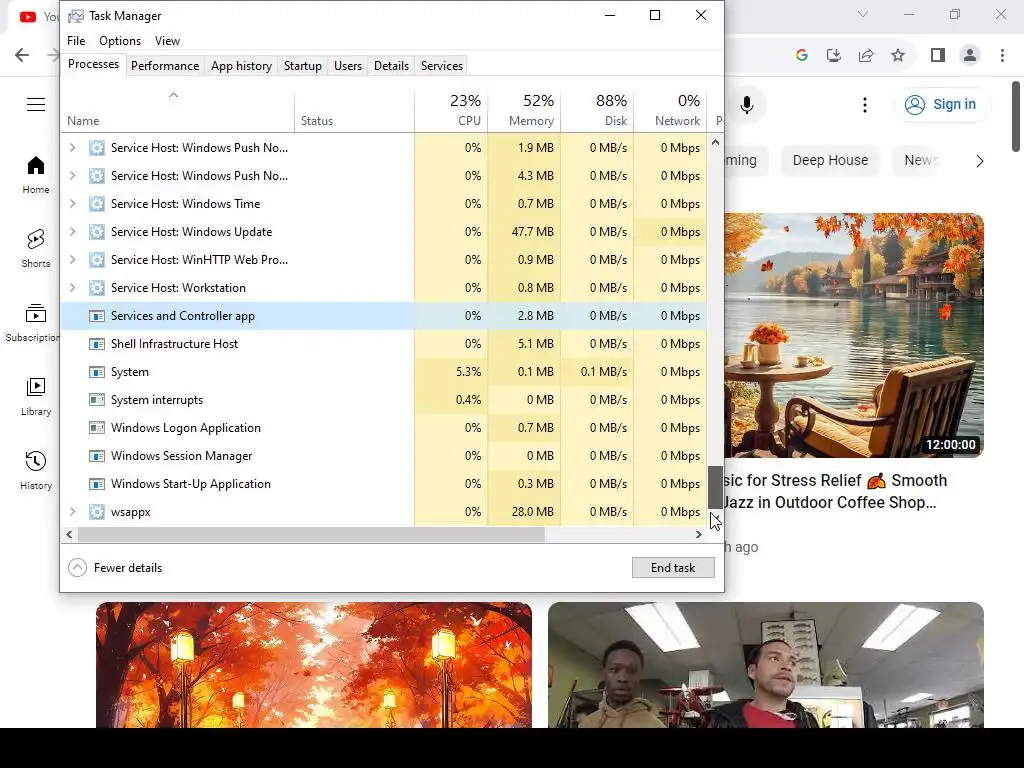Viewport: 1024px width, 768px height.
Task: Switch to the Services tab
Action: coord(442,66)
